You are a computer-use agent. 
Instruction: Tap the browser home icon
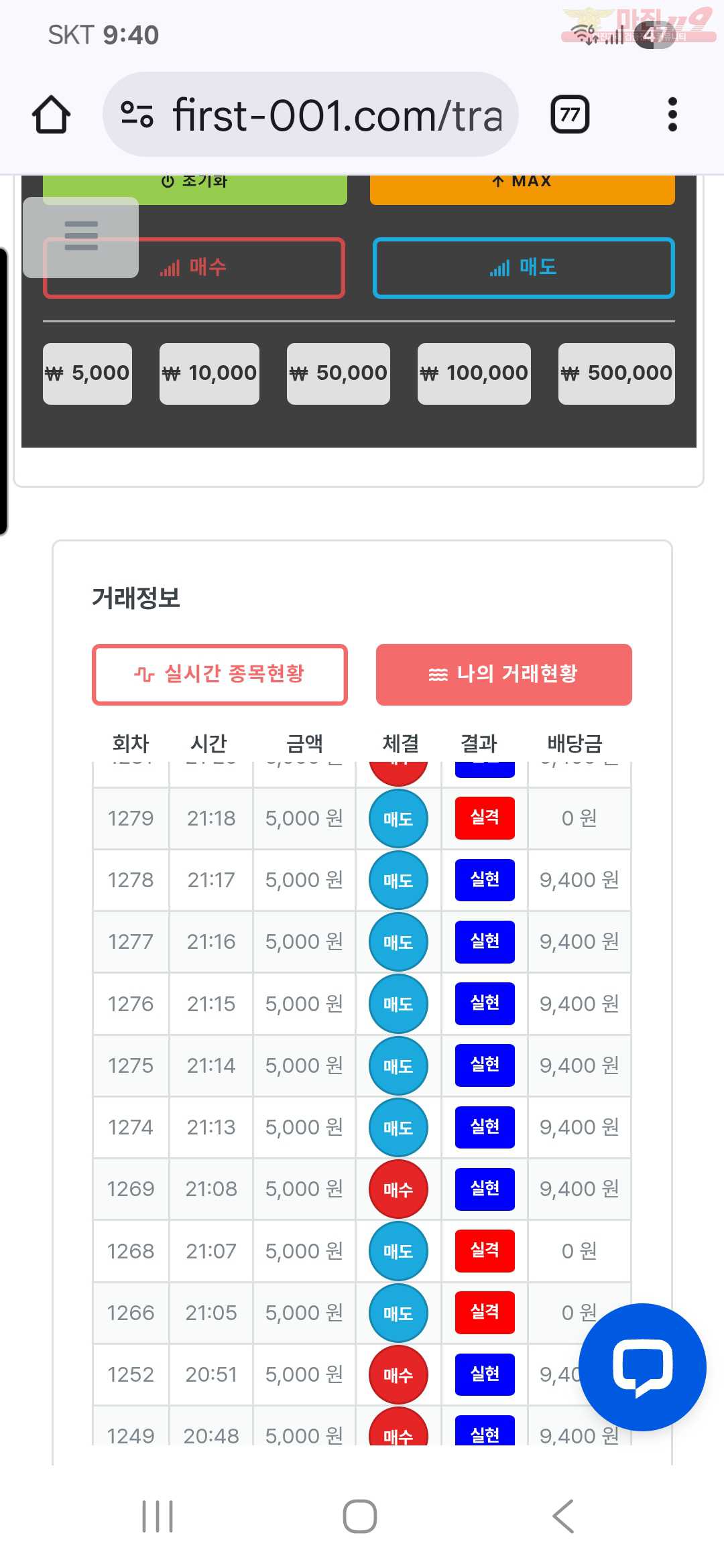point(51,115)
